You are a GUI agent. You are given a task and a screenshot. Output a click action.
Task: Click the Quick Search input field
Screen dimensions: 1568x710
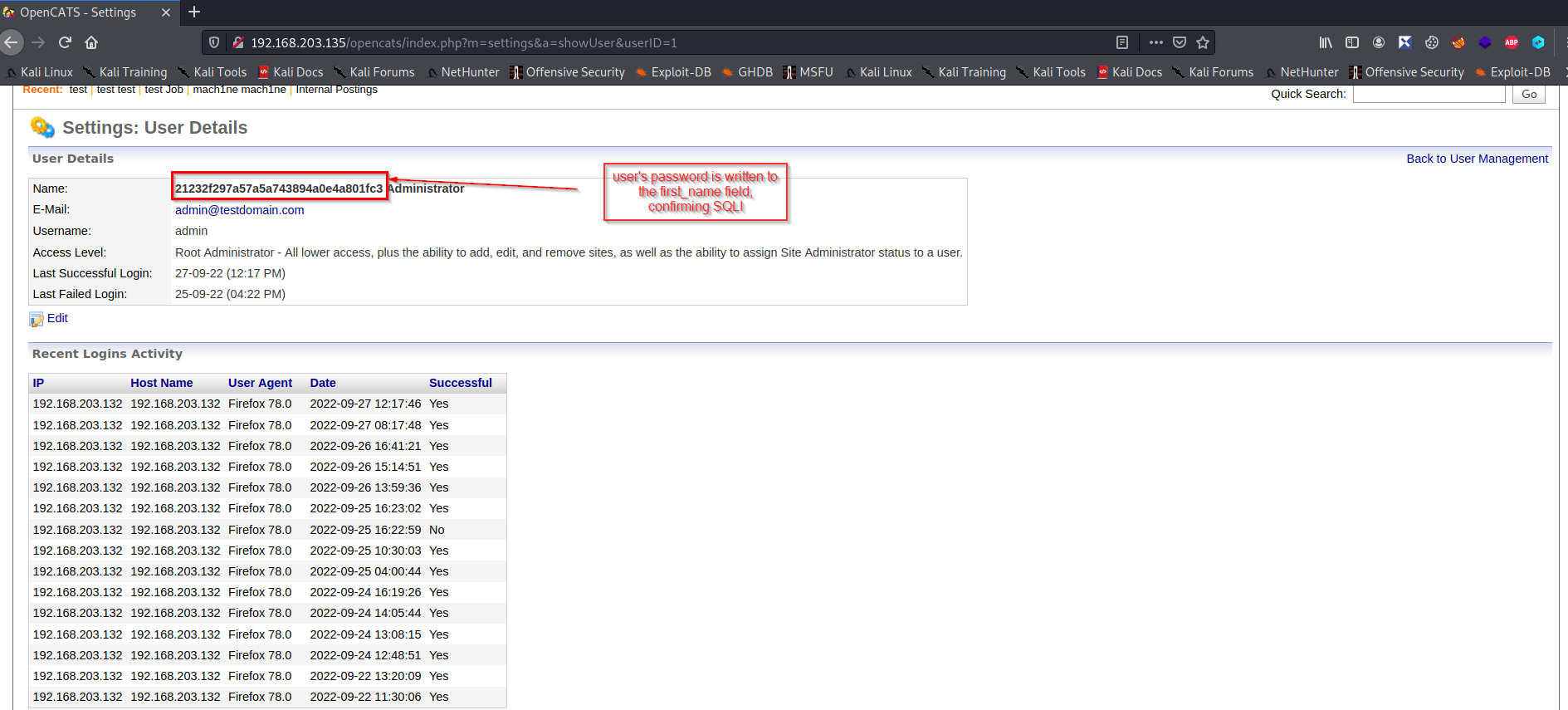pyautogui.click(x=1429, y=94)
